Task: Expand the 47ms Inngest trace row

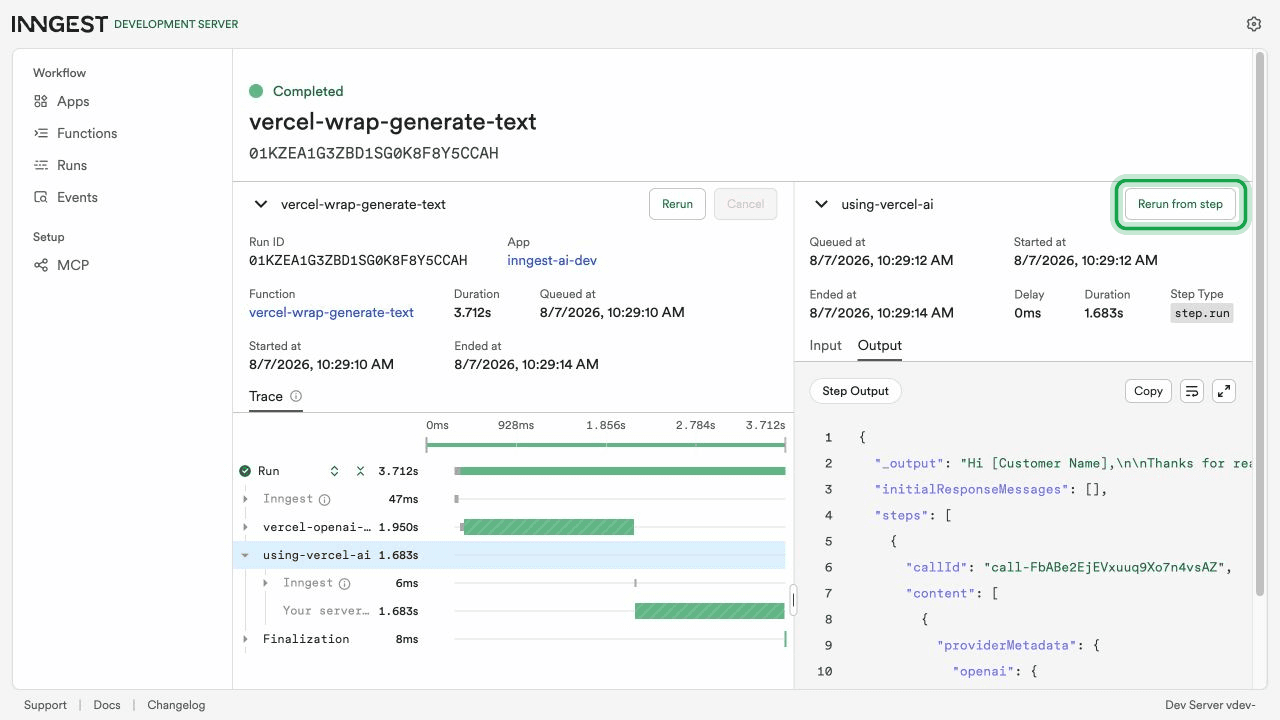Action: [245, 499]
